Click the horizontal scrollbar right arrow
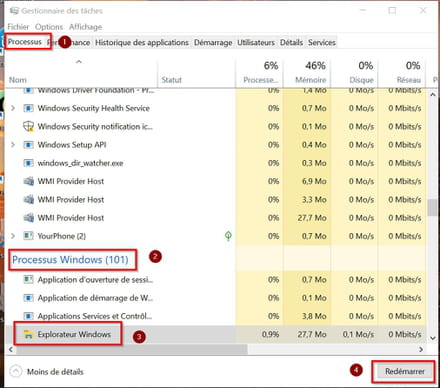The image size is (440, 388). coord(421,349)
